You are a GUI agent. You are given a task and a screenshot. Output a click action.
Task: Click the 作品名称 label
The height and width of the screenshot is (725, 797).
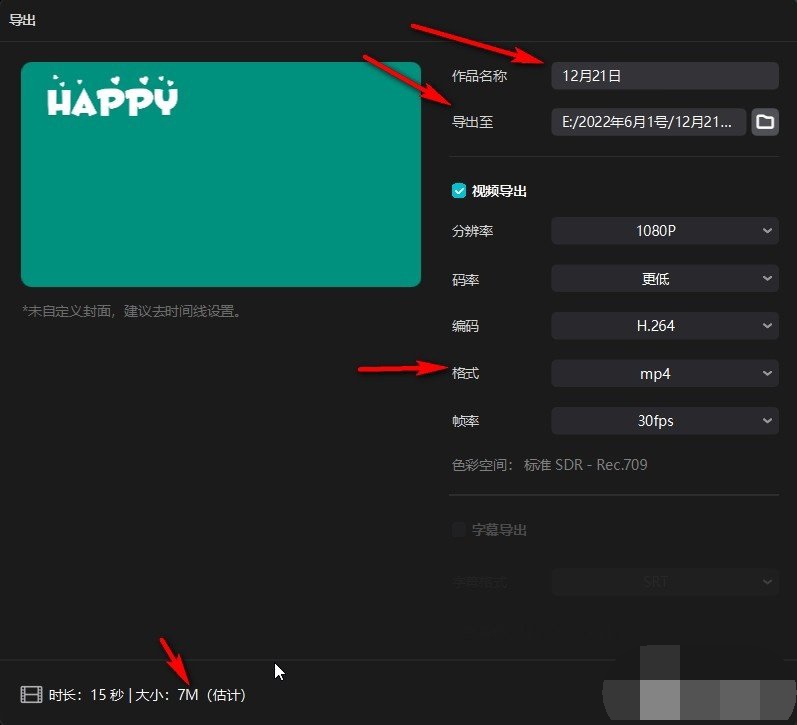pos(479,76)
